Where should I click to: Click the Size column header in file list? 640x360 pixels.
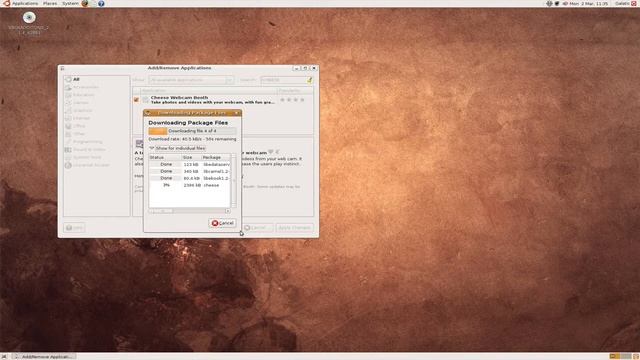(191, 157)
